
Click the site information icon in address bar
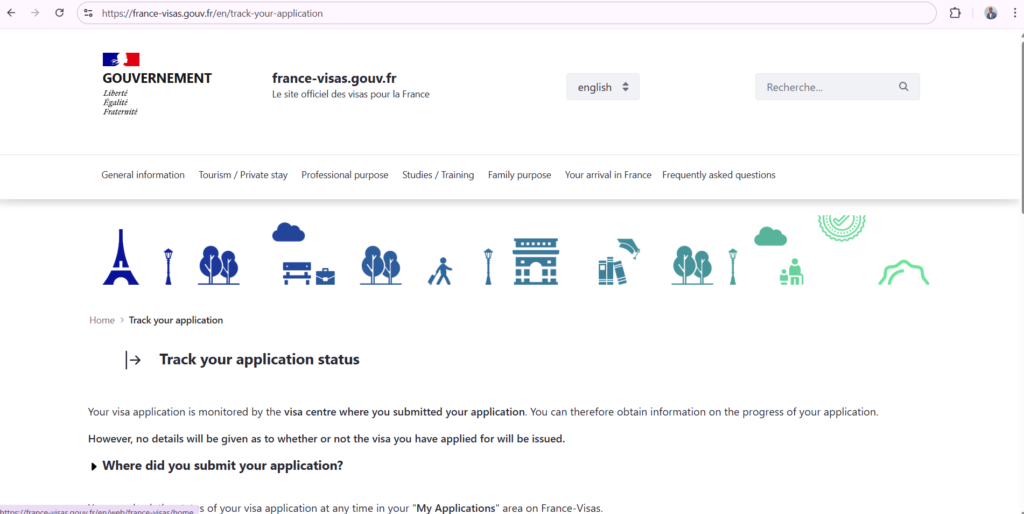point(88,13)
